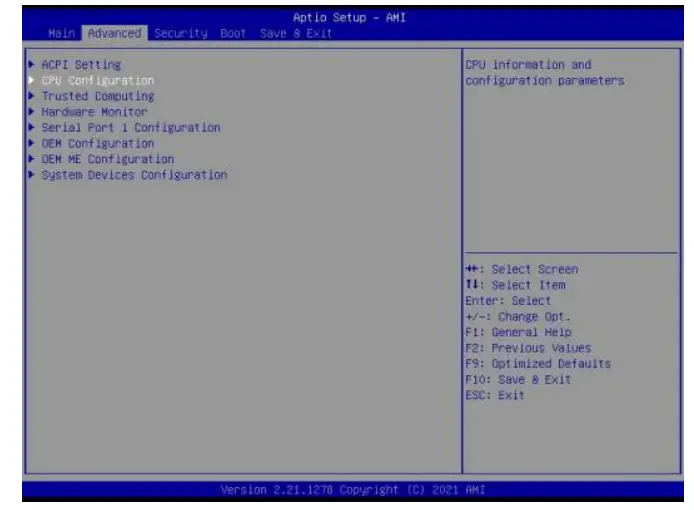The width and height of the screenshot is (694, 510).
Task: Select the CPU Configuration entry
Action: (98, 81)
